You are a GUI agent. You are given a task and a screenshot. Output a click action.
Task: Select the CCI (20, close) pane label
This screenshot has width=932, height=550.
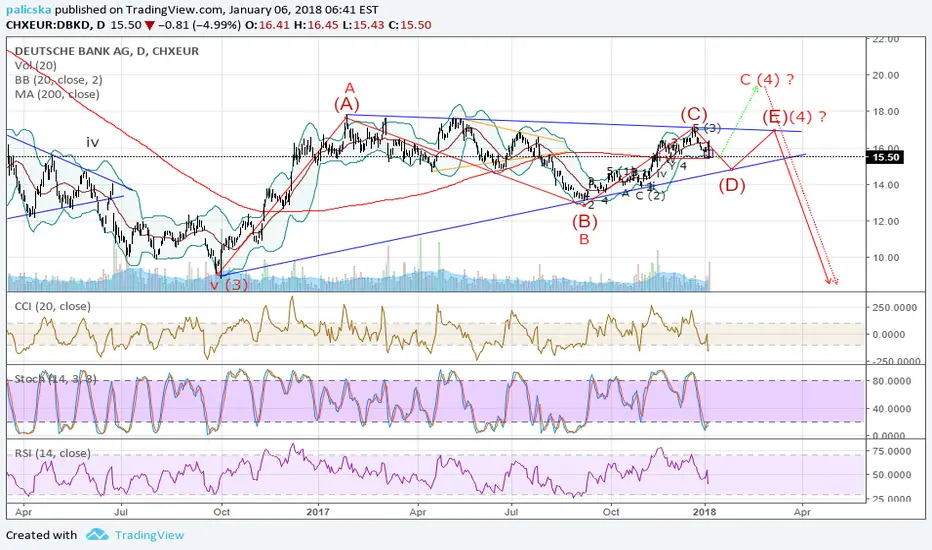[x=53, y=306]
